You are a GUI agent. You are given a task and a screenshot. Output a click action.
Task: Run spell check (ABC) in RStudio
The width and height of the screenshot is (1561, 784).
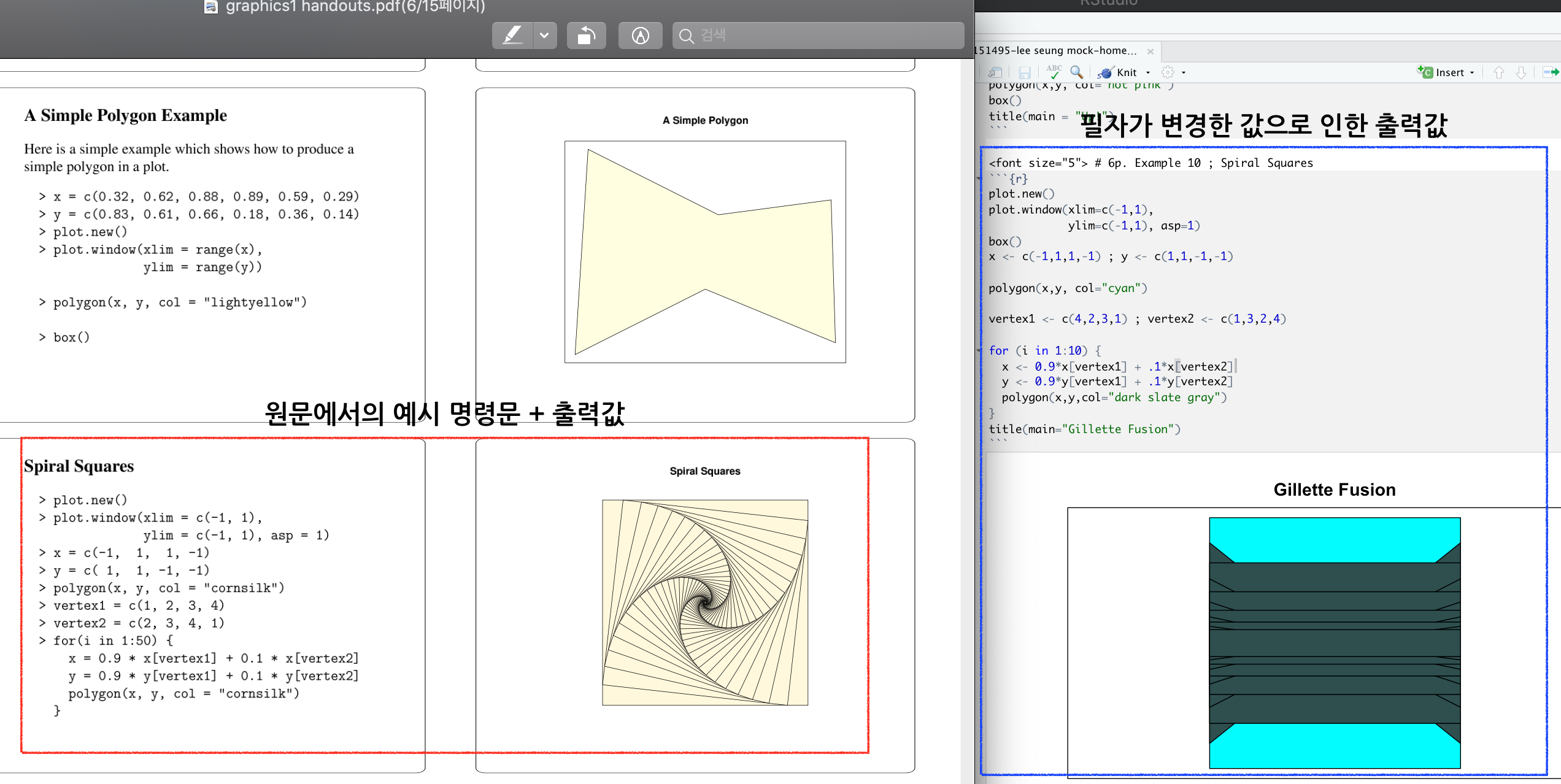tap(1054, 72)
